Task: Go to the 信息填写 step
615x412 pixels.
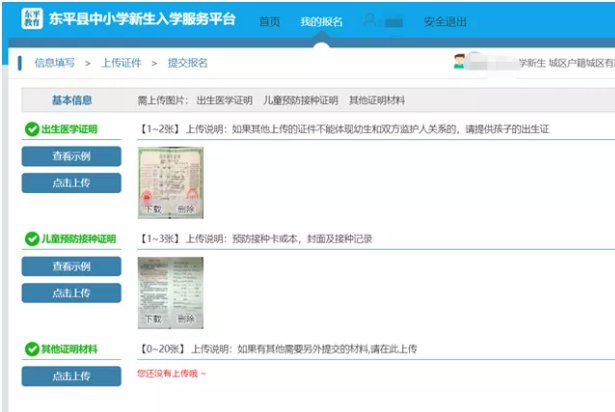Action: point(54,63)
